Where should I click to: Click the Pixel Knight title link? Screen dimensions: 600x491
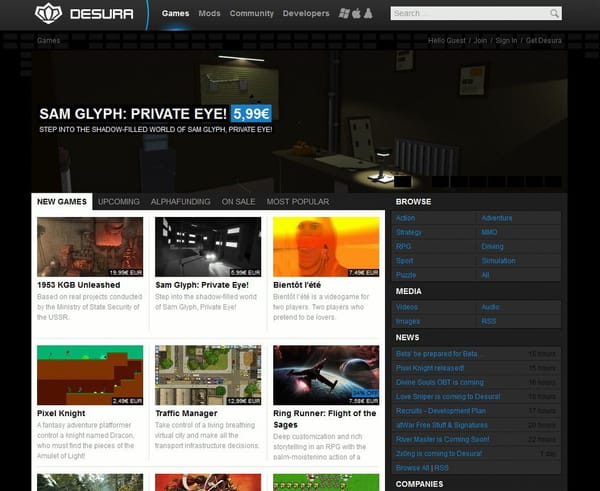61,413
